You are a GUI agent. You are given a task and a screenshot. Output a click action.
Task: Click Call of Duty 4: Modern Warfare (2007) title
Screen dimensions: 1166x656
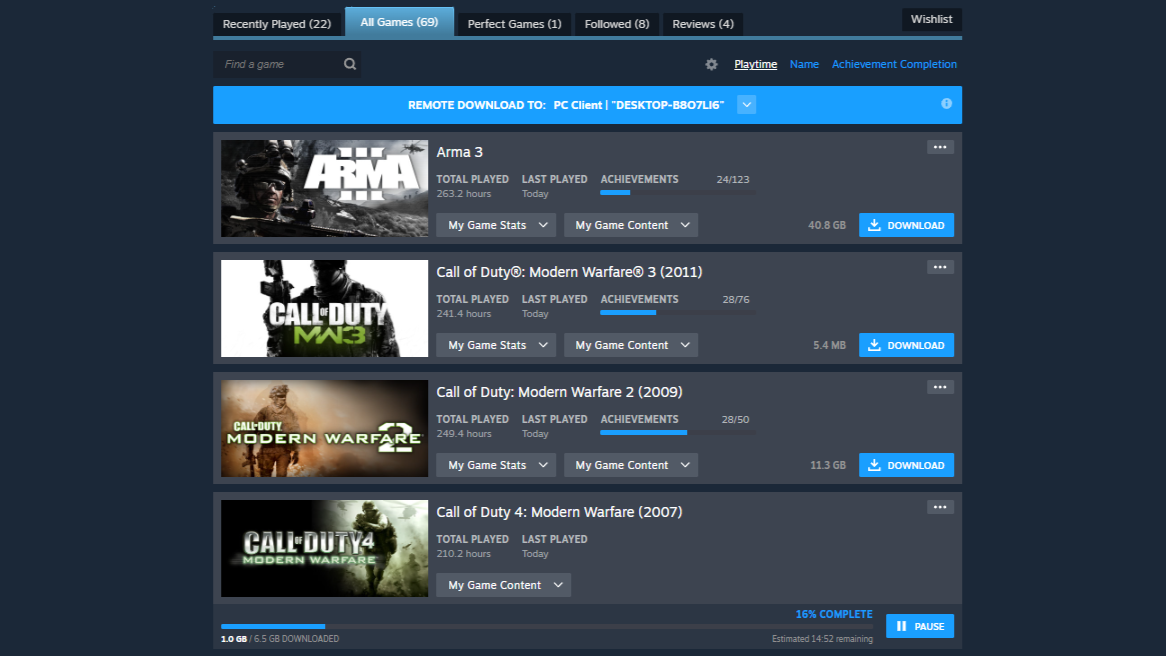[x=559, y=512]
